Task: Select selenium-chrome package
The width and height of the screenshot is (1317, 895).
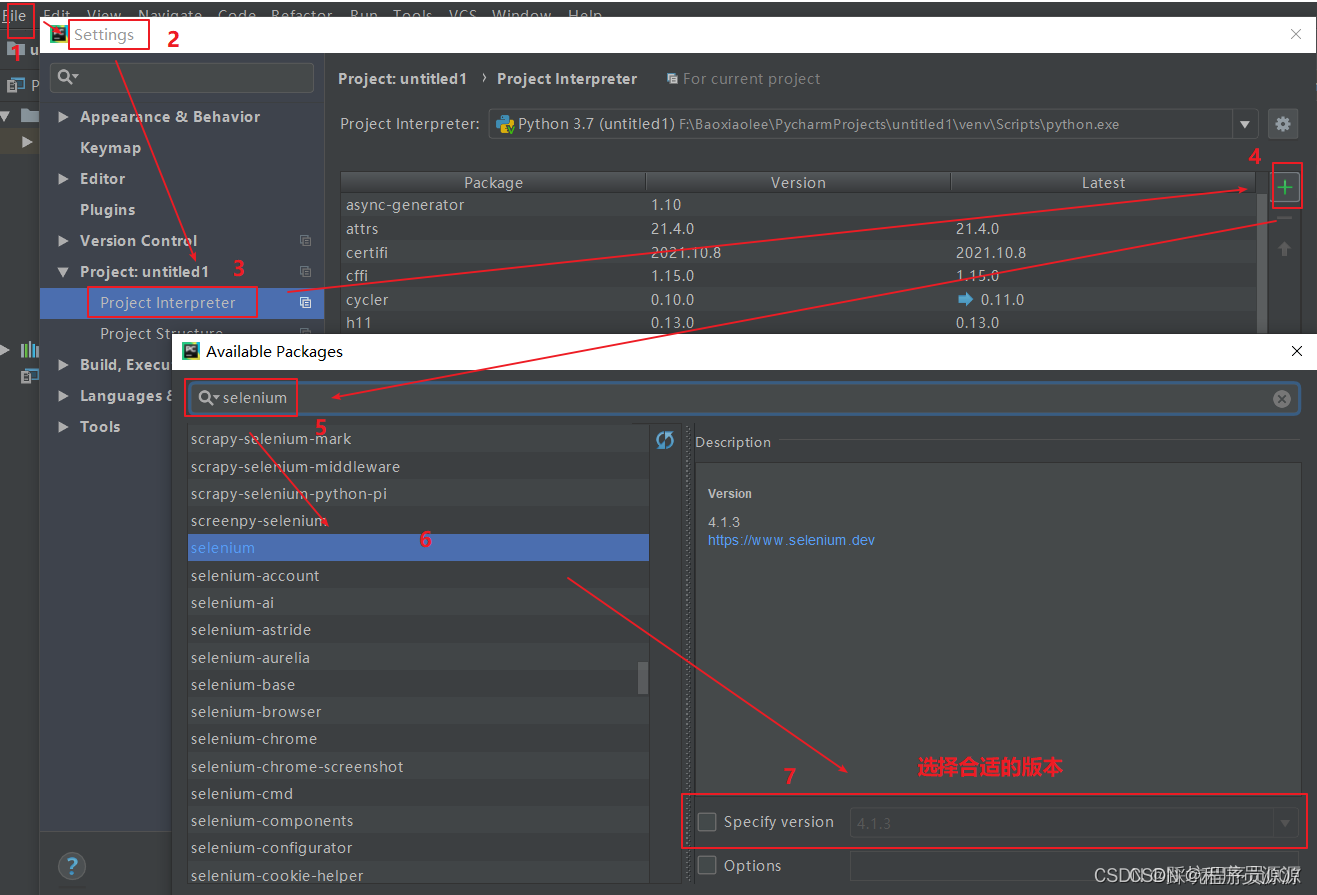Action: pos(418,739)
